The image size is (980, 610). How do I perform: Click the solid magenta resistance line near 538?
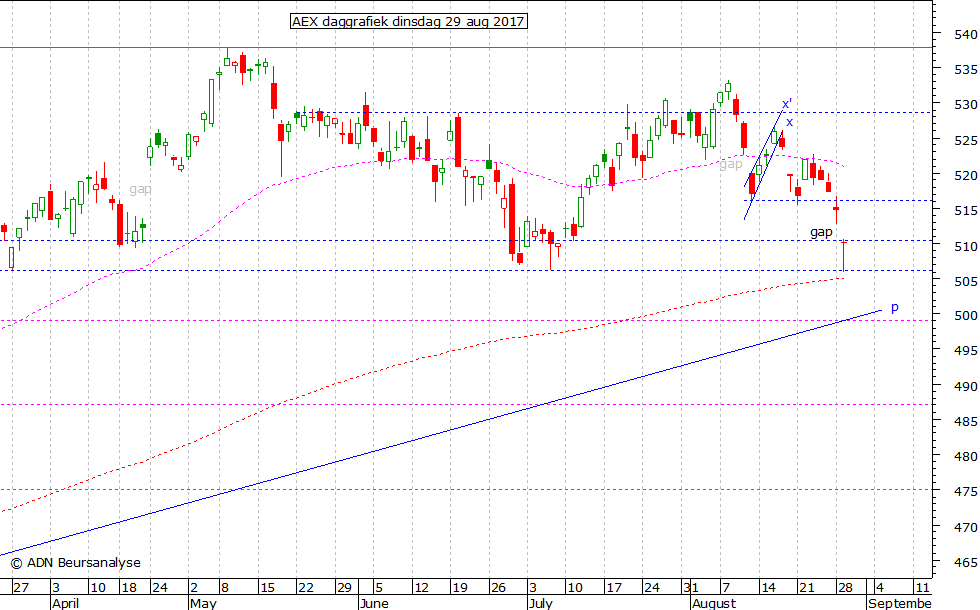point(466,48)
